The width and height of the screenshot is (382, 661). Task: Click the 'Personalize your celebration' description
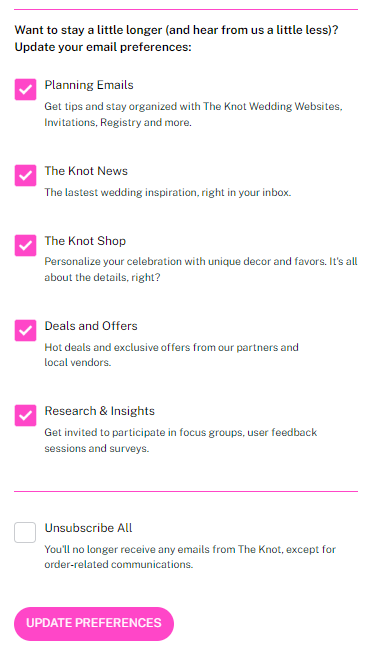[201, 269]
